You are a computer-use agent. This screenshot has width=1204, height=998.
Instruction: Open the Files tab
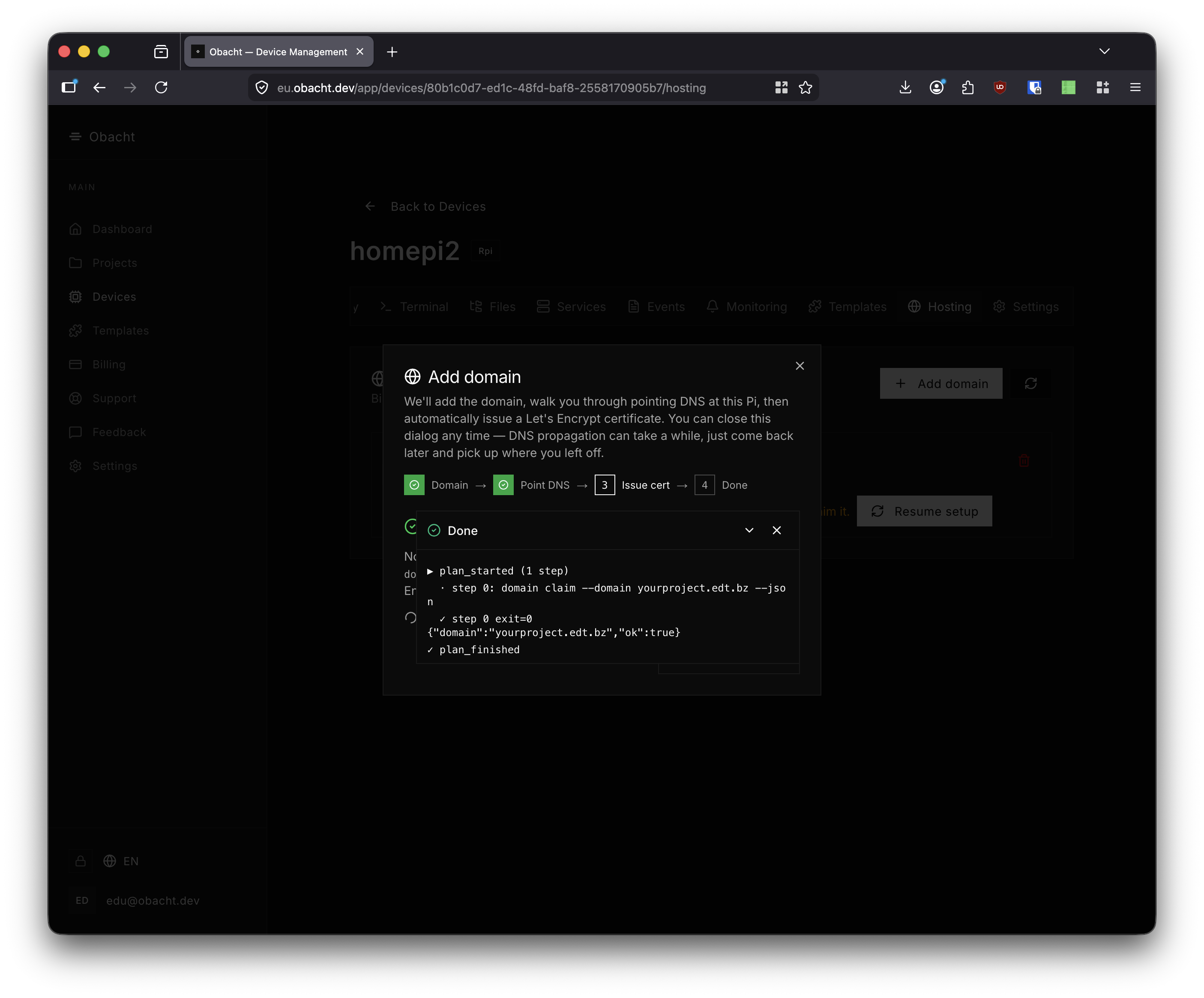pyautogui.click(x=492, y=307)
